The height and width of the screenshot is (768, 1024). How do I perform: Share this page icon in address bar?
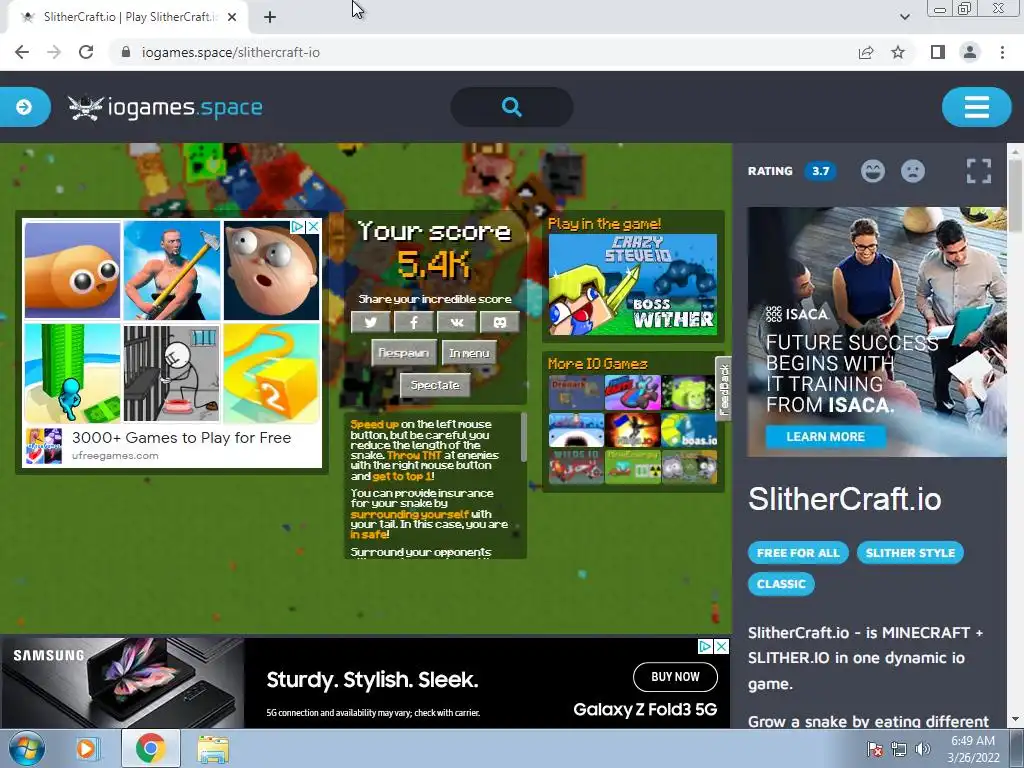tap(866, 52)
